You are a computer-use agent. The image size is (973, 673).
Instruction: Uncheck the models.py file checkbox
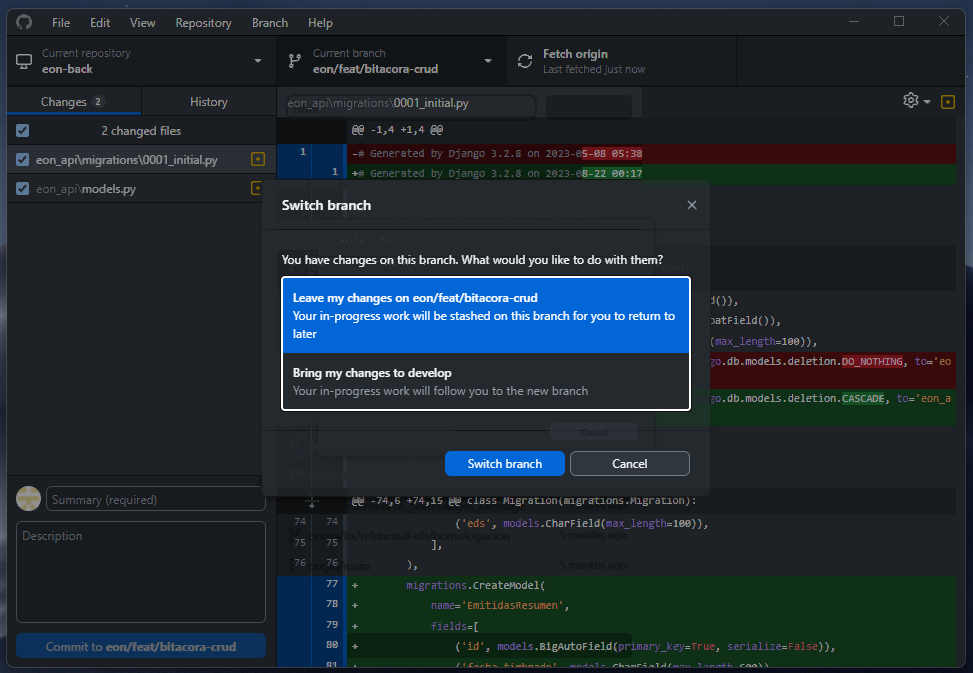[x=22, y=186]
